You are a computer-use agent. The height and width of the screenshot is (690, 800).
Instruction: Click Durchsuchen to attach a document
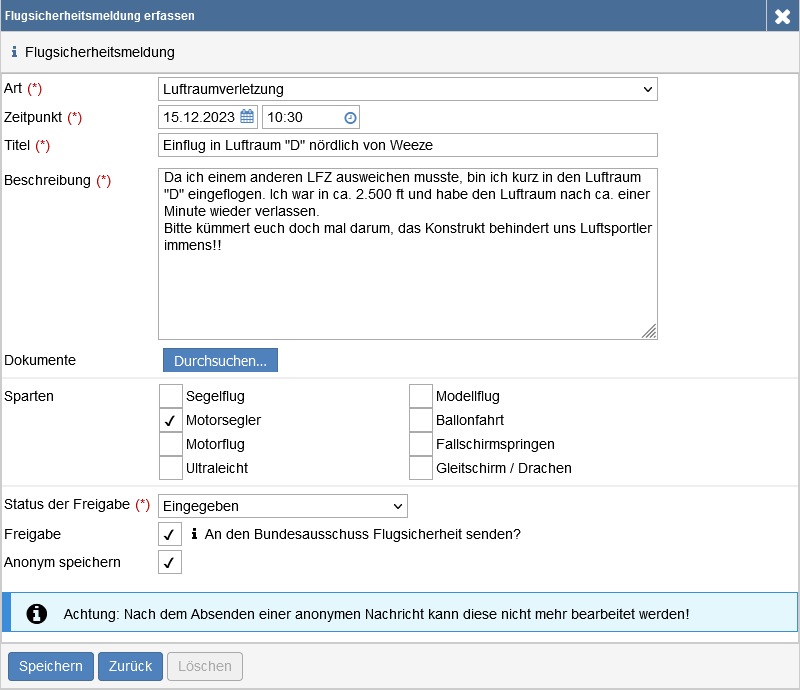(220, 360)
